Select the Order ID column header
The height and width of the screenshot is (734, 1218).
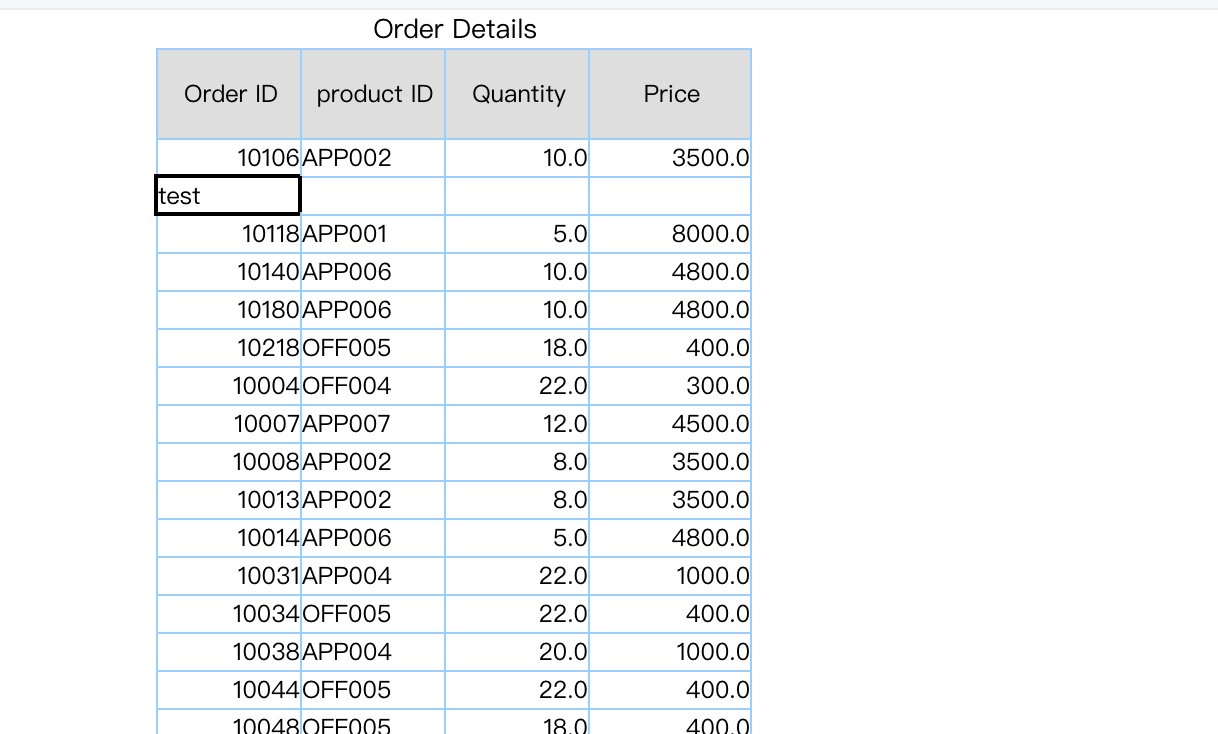[230, 94]
